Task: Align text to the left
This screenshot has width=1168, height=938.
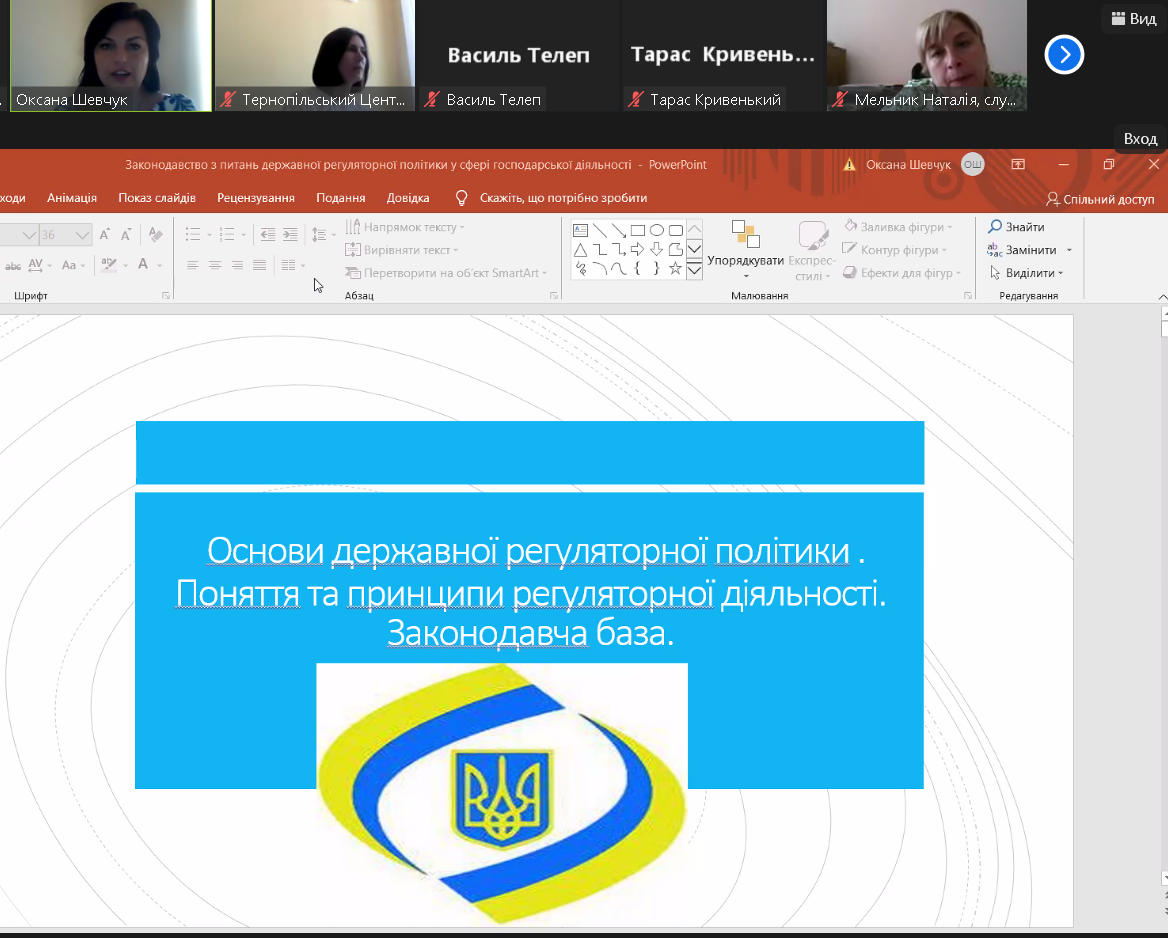Action: [x=192, y=265]
